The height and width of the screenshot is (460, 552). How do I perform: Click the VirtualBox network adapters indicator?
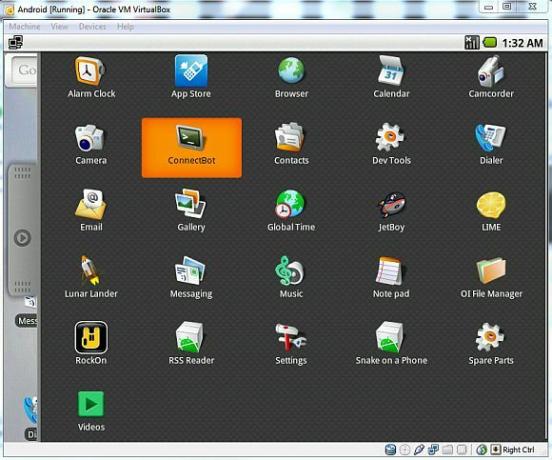(433, 449)
